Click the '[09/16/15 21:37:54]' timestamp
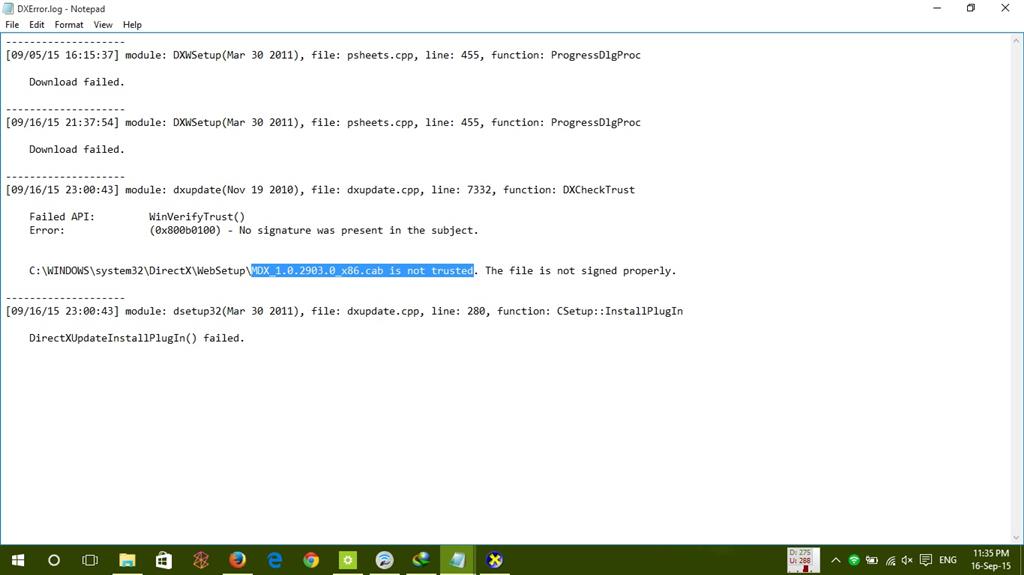Image resolution: width=1024 pixels, height=575 pixels. [x=63, y=123]
